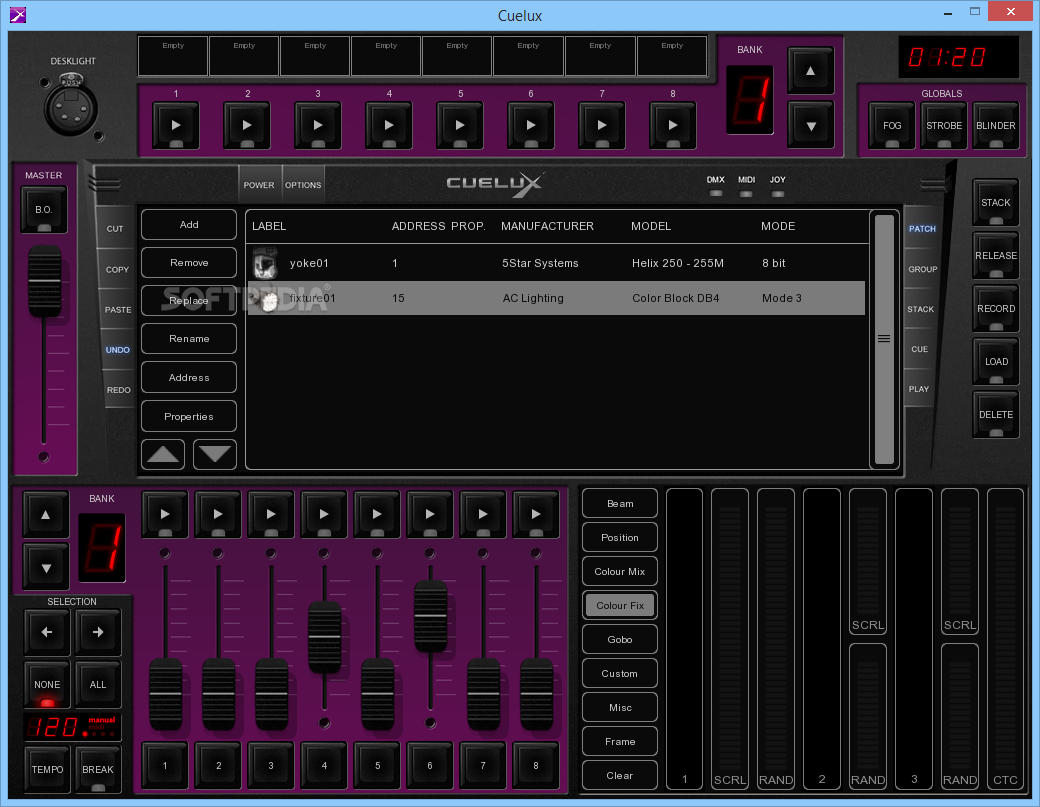Select the Beam attribute group
The height and width of the screenshot is (807, 1040).
click(620, 503)
